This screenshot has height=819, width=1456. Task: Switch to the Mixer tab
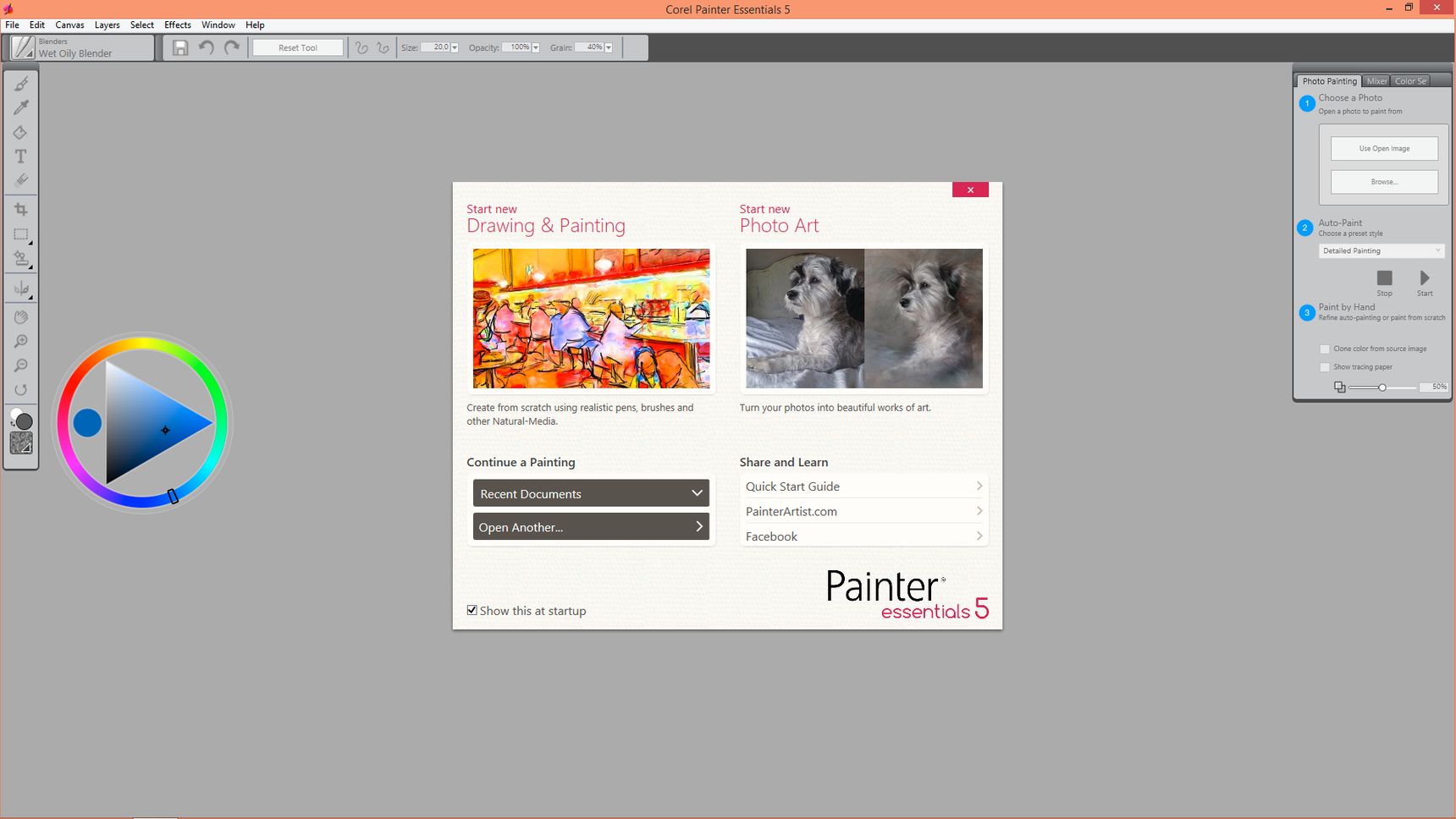[1376, 81]
